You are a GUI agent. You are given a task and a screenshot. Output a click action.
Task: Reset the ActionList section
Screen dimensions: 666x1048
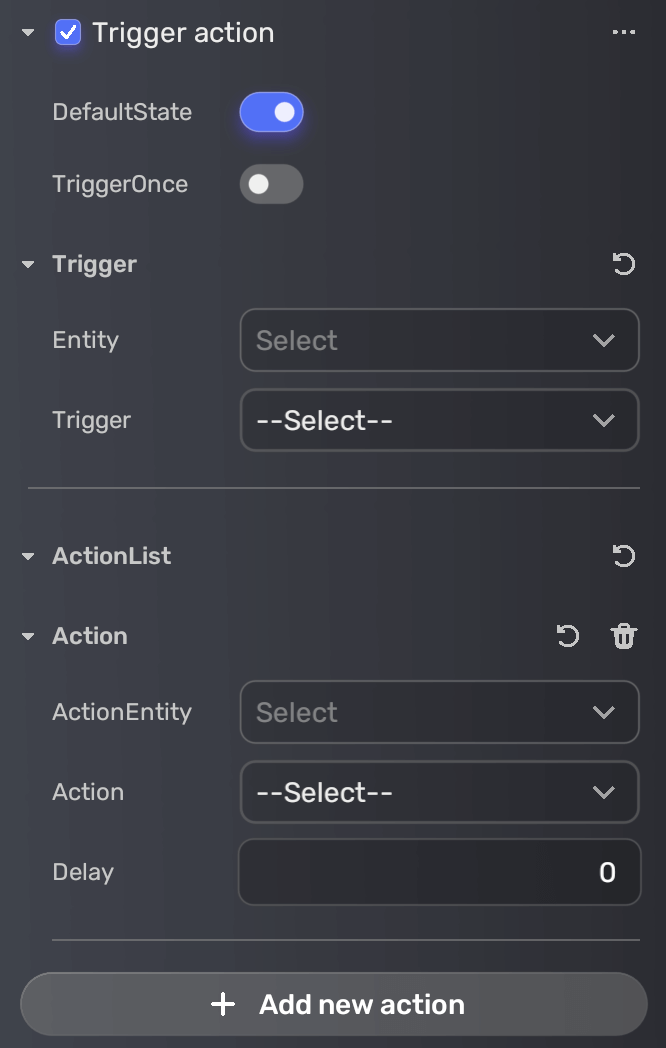623,556
